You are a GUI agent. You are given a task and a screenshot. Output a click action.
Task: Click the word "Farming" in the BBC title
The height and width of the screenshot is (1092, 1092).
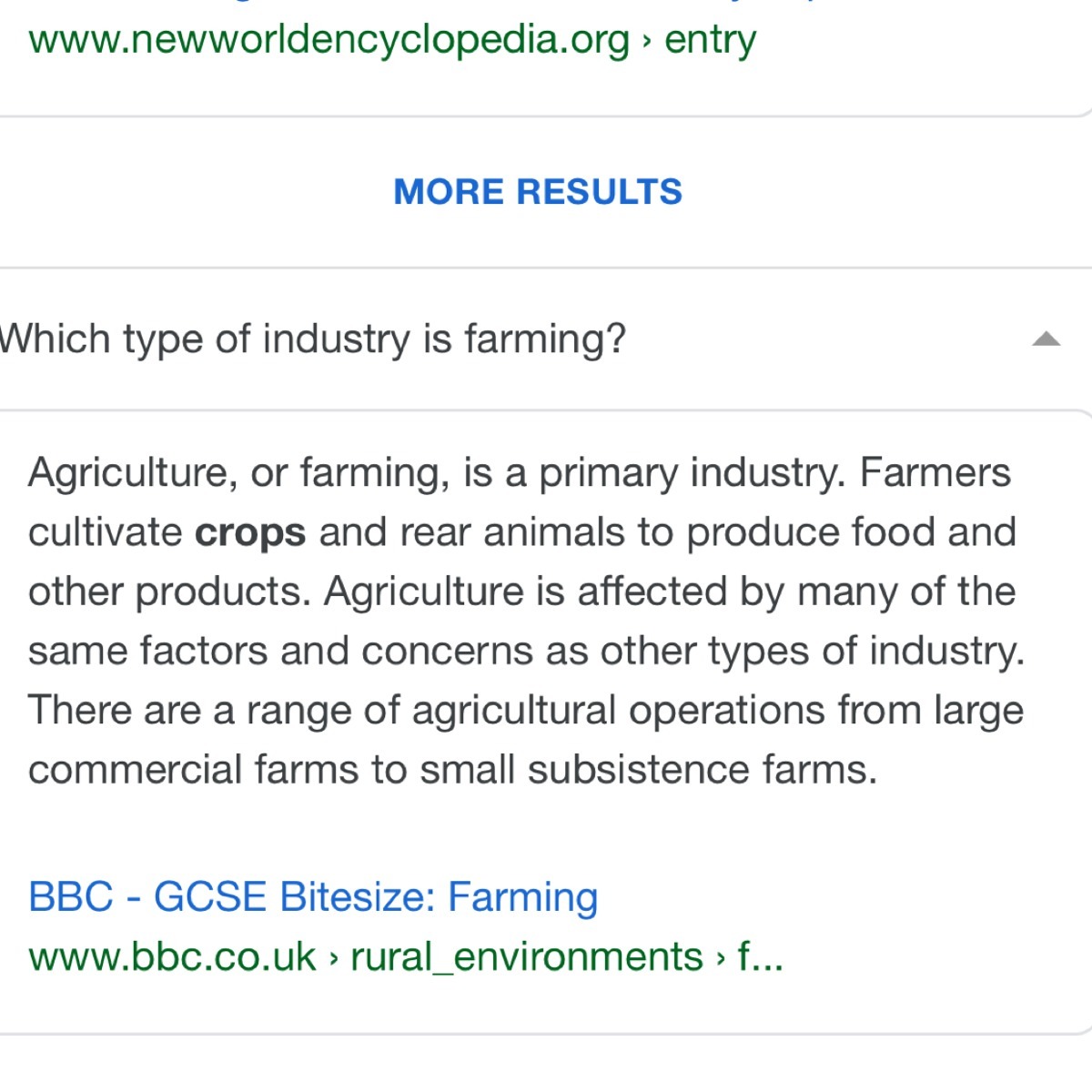click(522, 897)
